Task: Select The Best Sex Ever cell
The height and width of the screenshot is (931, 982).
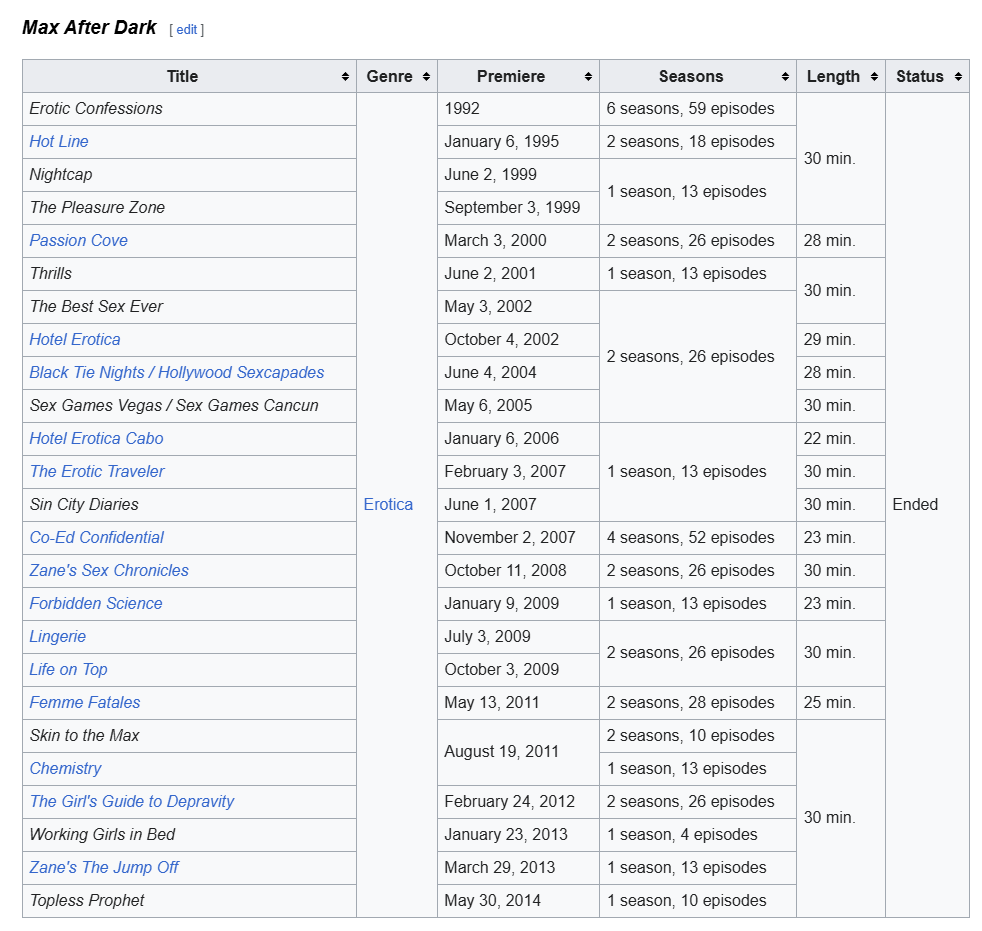Action: point(189,307)
